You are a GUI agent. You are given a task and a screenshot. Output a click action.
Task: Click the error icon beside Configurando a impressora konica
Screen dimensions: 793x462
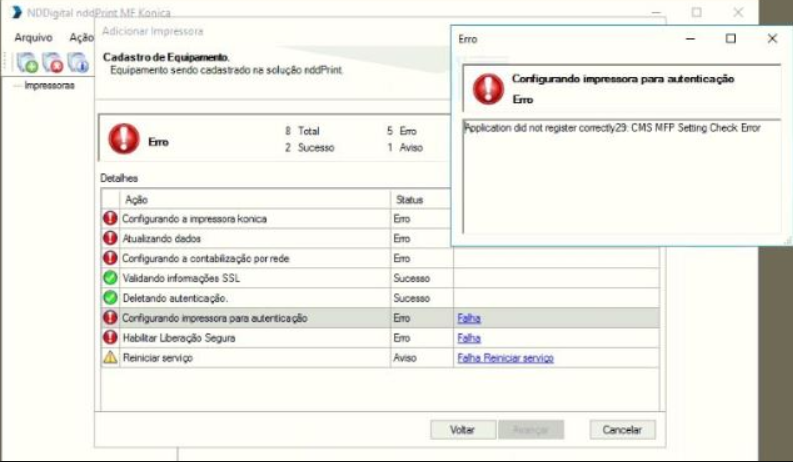pos(110,218)
